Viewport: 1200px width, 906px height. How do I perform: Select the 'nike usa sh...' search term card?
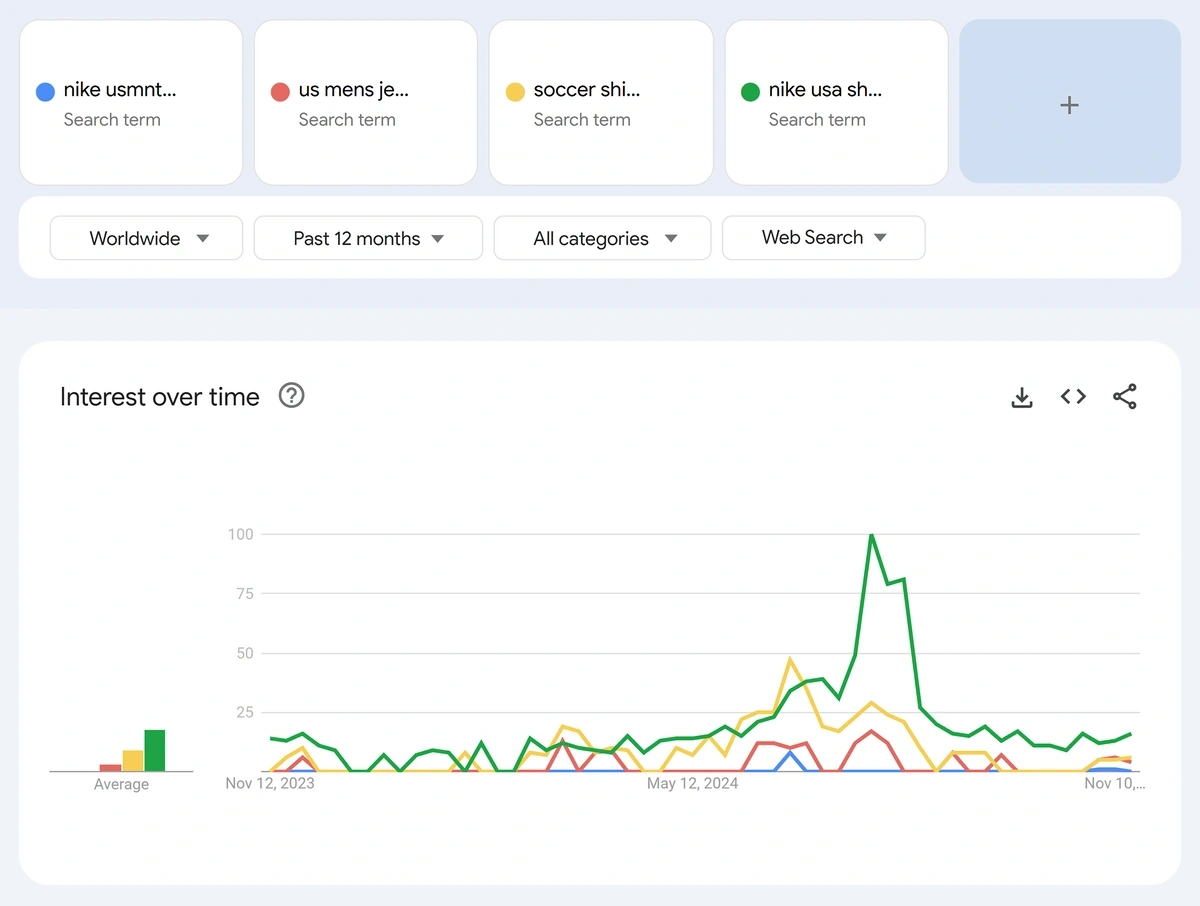tap(836, 104)
